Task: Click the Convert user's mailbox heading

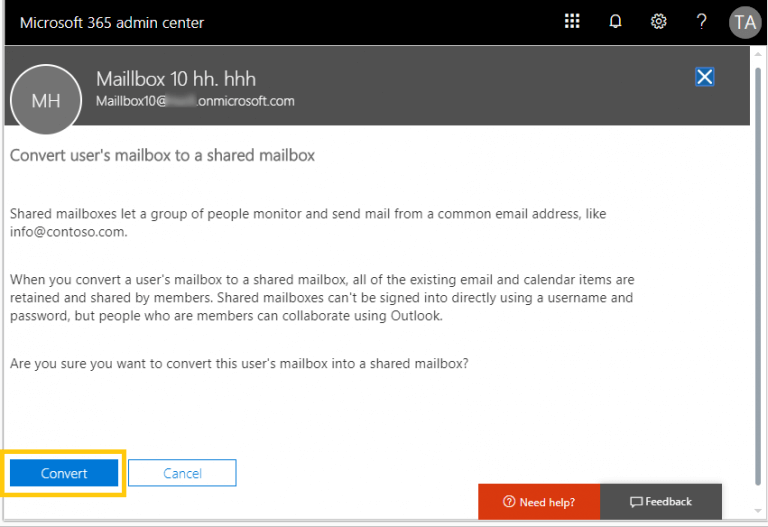Action: [162, 155]
